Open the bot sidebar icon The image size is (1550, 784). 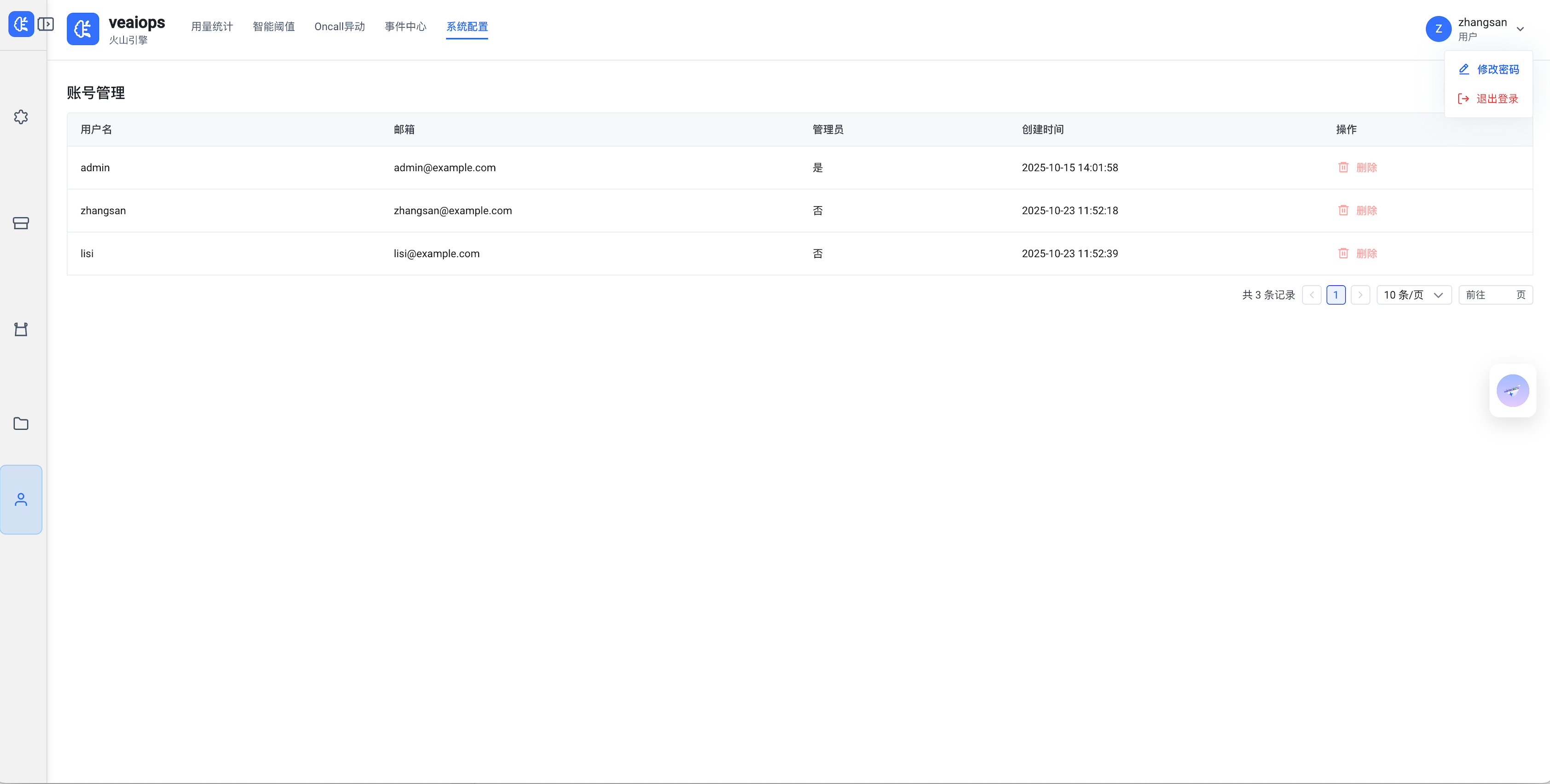click(x=21, y=329)
